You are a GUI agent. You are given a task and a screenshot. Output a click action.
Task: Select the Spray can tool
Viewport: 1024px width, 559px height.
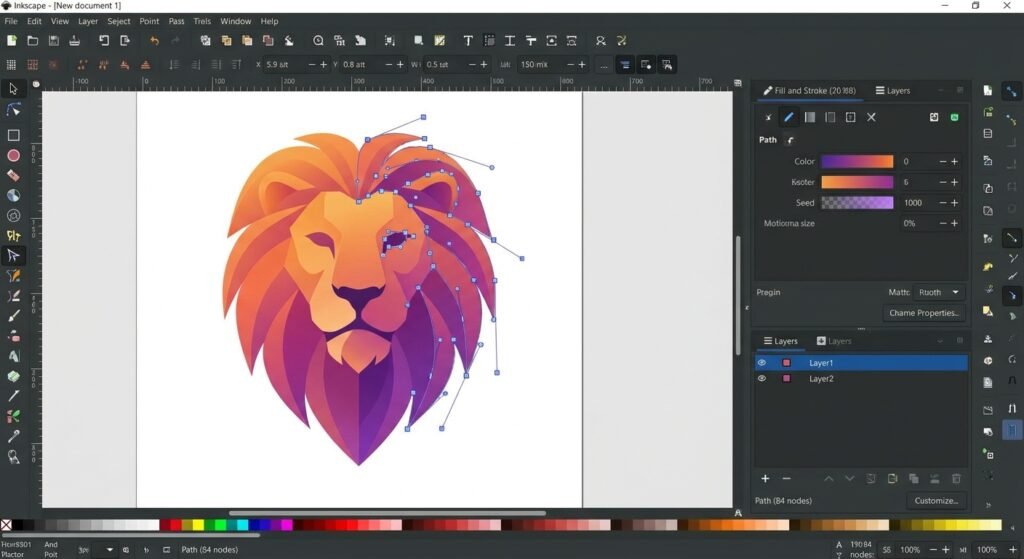[13, 336]
